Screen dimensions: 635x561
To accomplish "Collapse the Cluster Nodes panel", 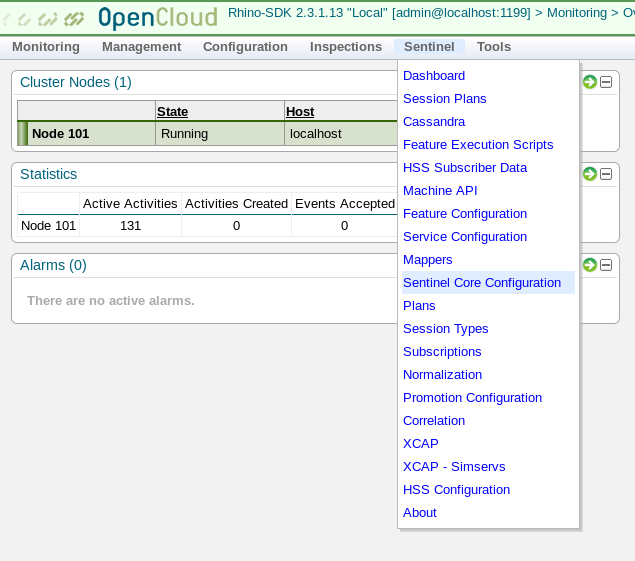I will [606, 82].
